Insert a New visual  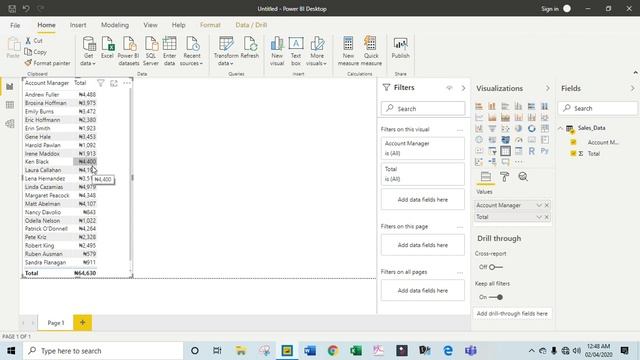[x=277, y=51]
